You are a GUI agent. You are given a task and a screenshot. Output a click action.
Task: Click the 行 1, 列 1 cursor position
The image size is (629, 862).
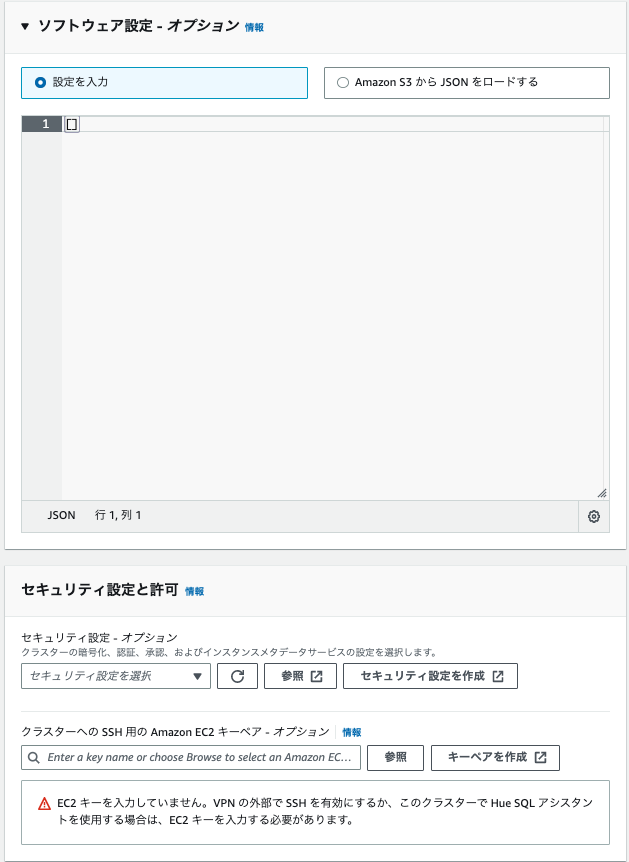point(118,515)
